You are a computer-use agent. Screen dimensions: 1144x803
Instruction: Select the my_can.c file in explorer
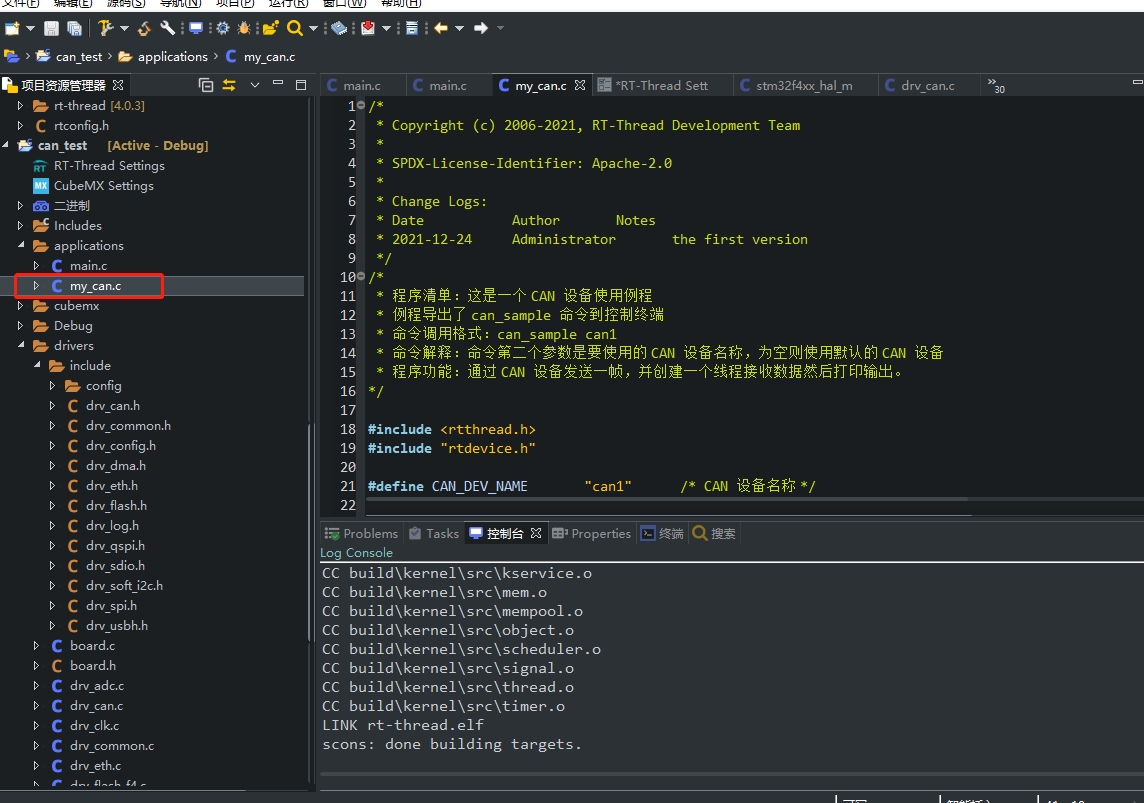tap(97, 285)
